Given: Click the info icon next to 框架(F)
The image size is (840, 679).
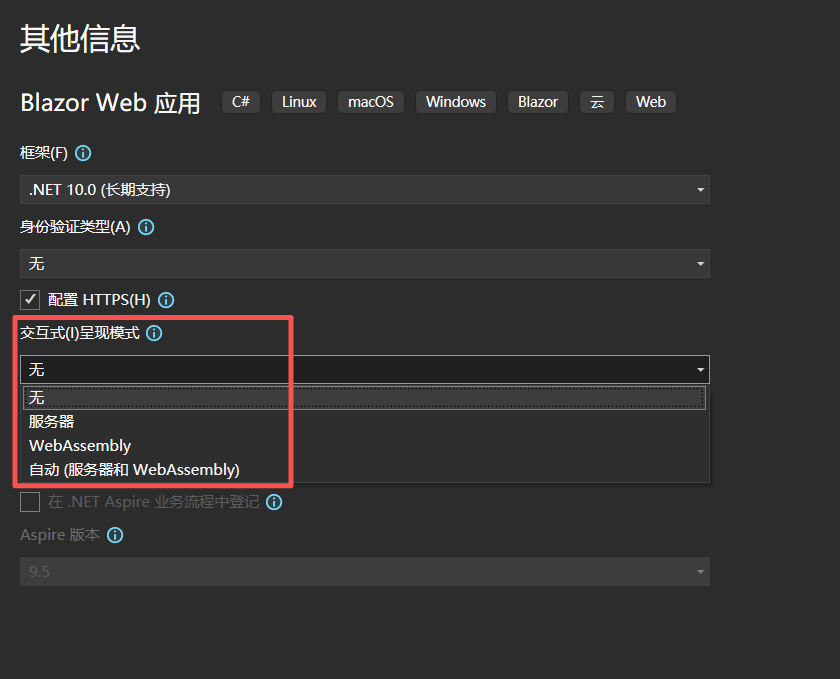Looking at the screenshot, I should pyautogui.click(x=83, y=153).
